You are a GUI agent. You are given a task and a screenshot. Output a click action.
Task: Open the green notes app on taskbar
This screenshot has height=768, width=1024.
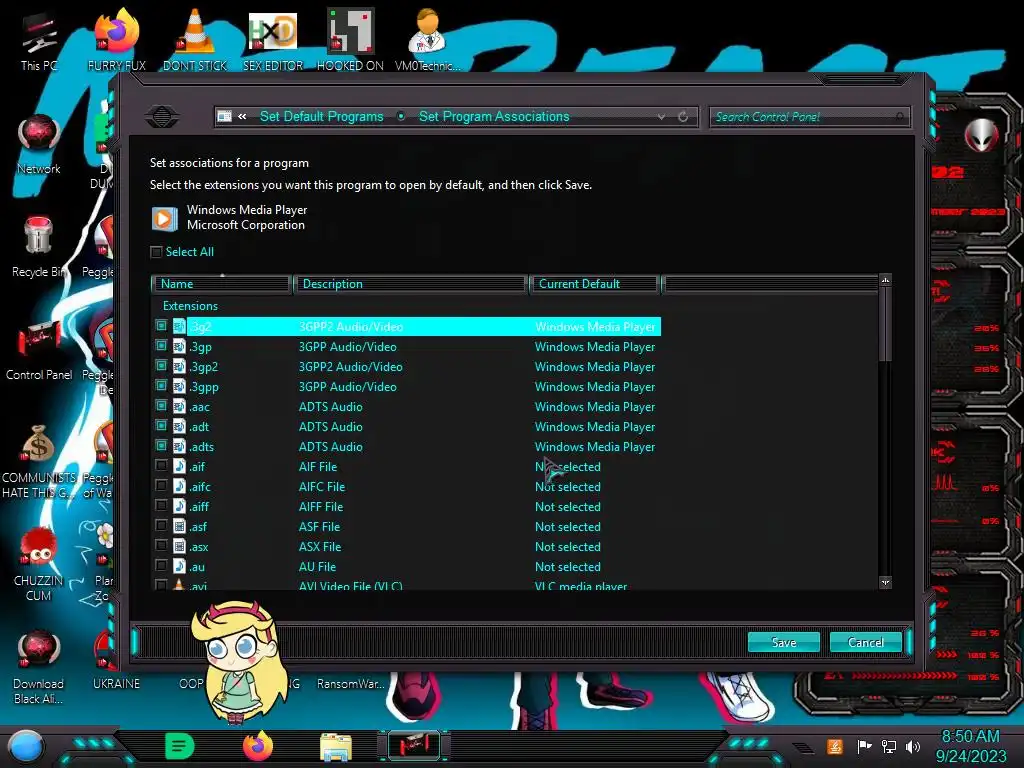point(180,746)
